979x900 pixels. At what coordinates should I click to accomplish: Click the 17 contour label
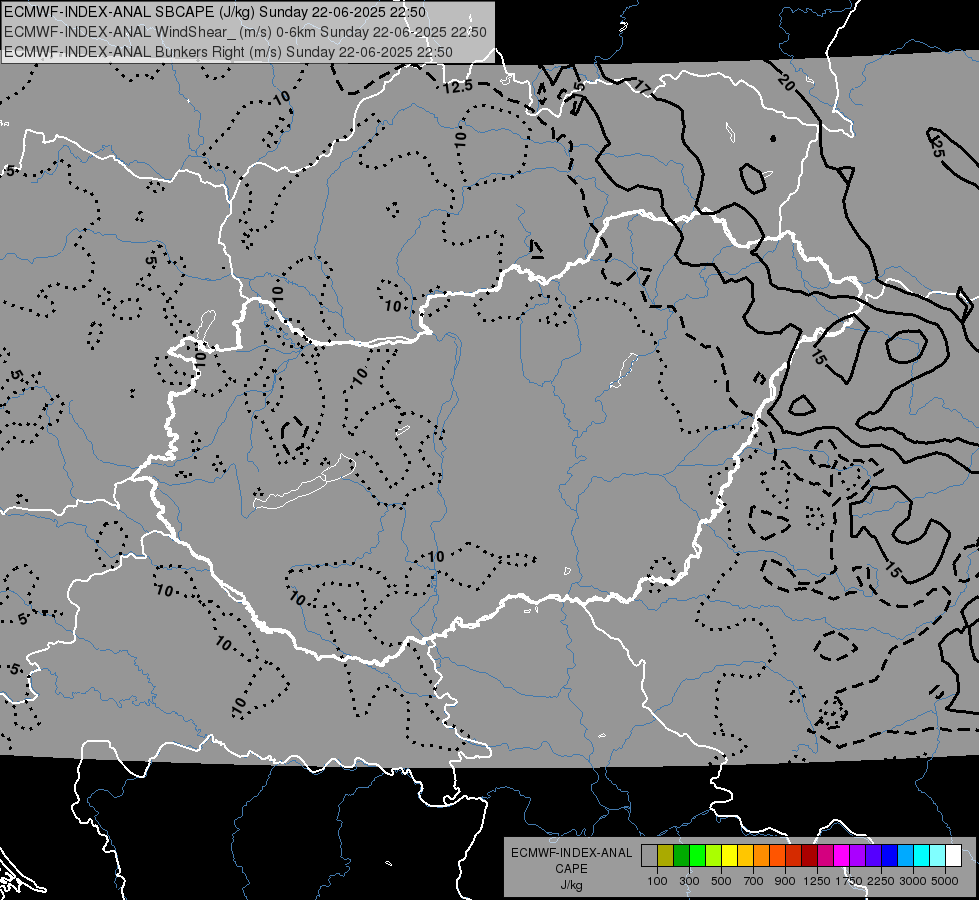(642, 87)
